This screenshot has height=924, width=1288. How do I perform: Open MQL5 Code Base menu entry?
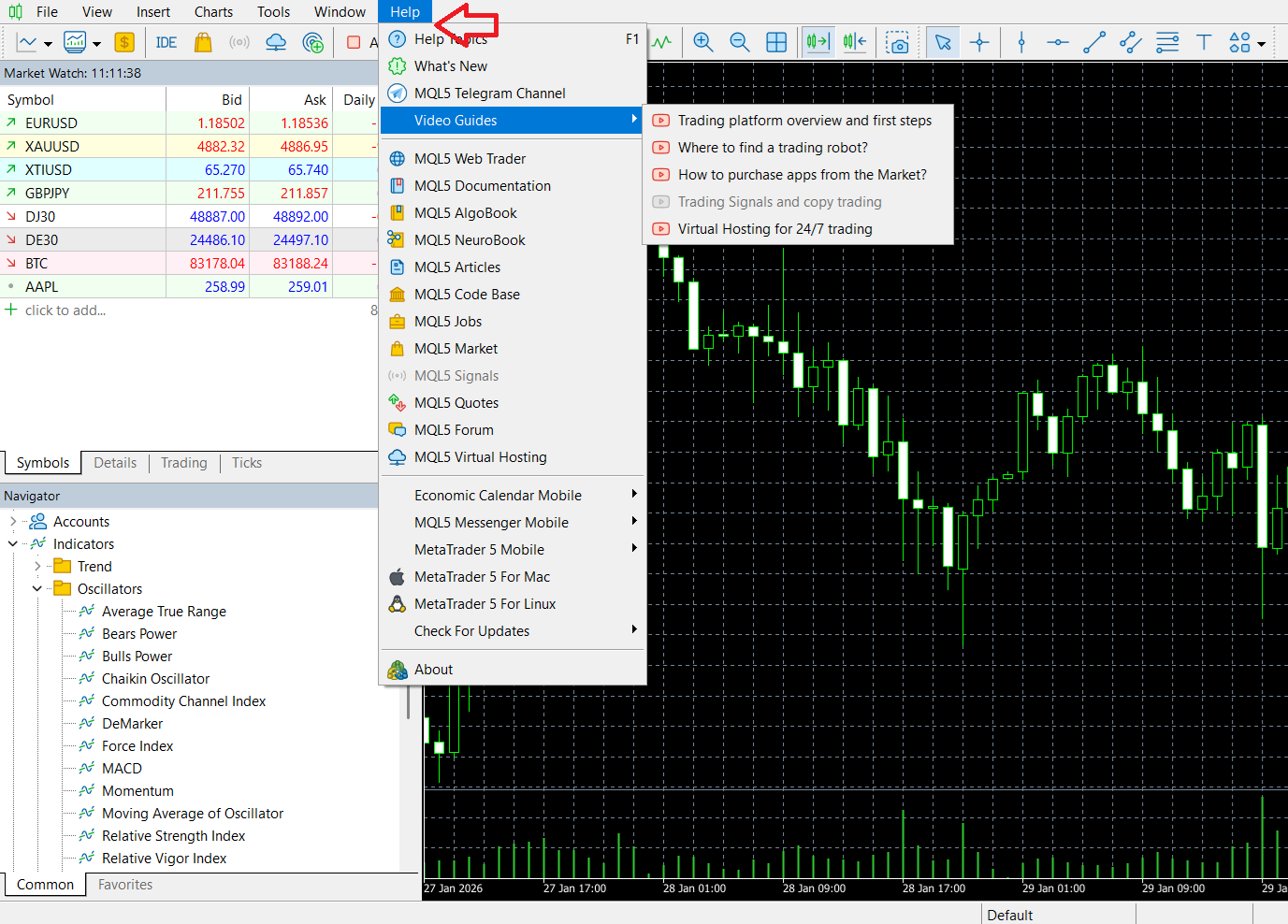coord(513,295)
